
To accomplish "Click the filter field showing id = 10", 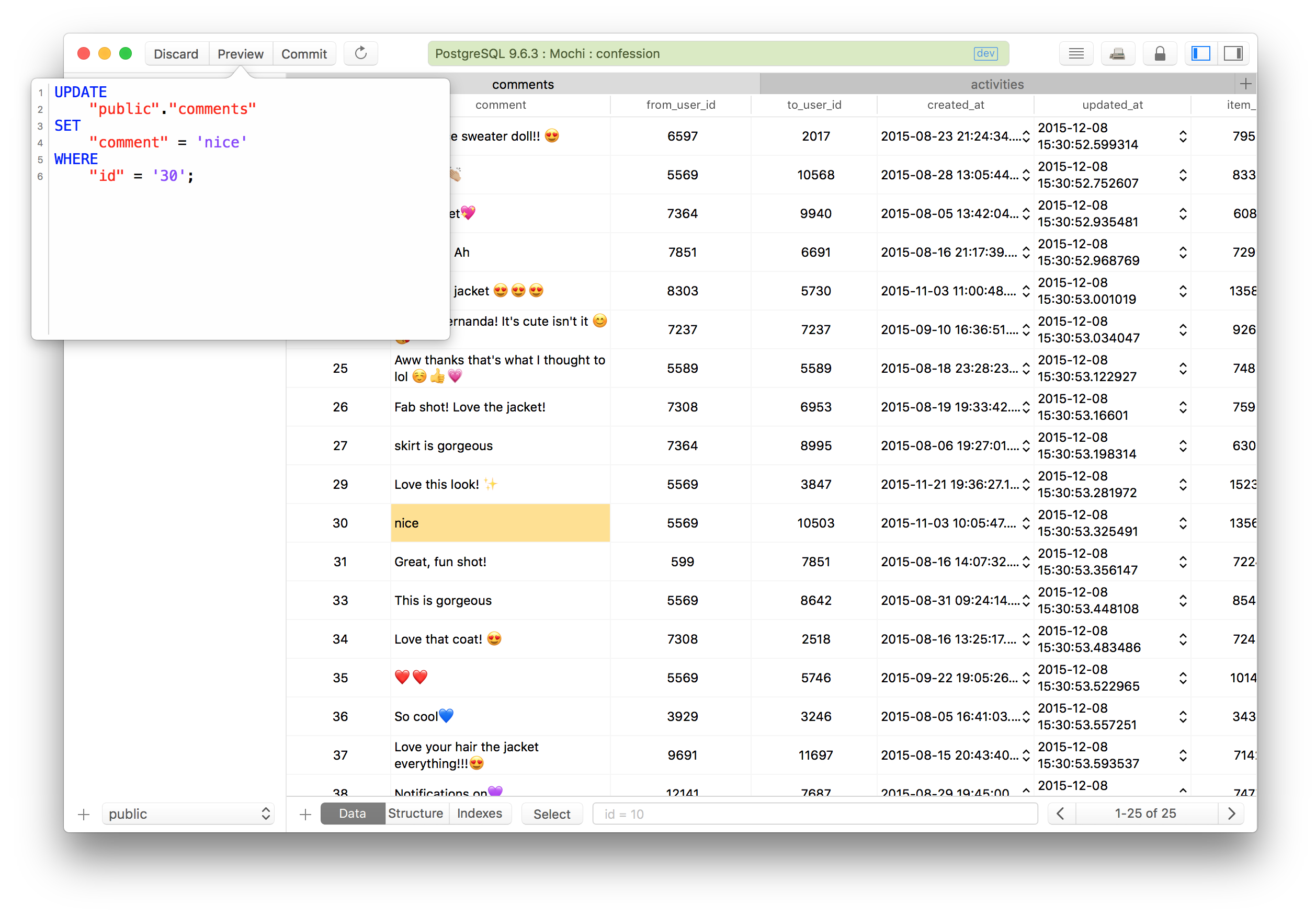I will click(x=814, y=814).
